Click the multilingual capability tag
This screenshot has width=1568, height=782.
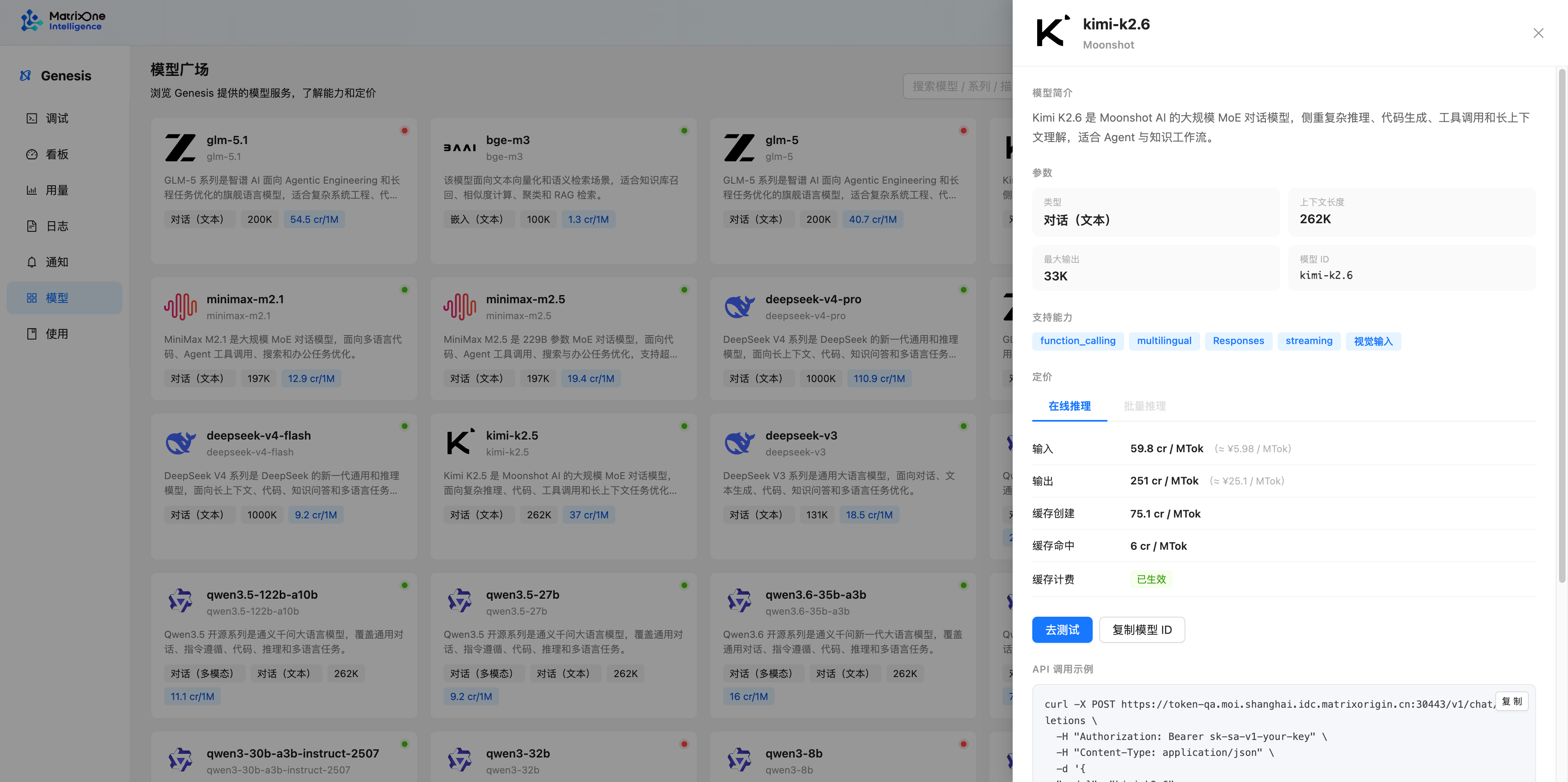tap(1164, 341)
